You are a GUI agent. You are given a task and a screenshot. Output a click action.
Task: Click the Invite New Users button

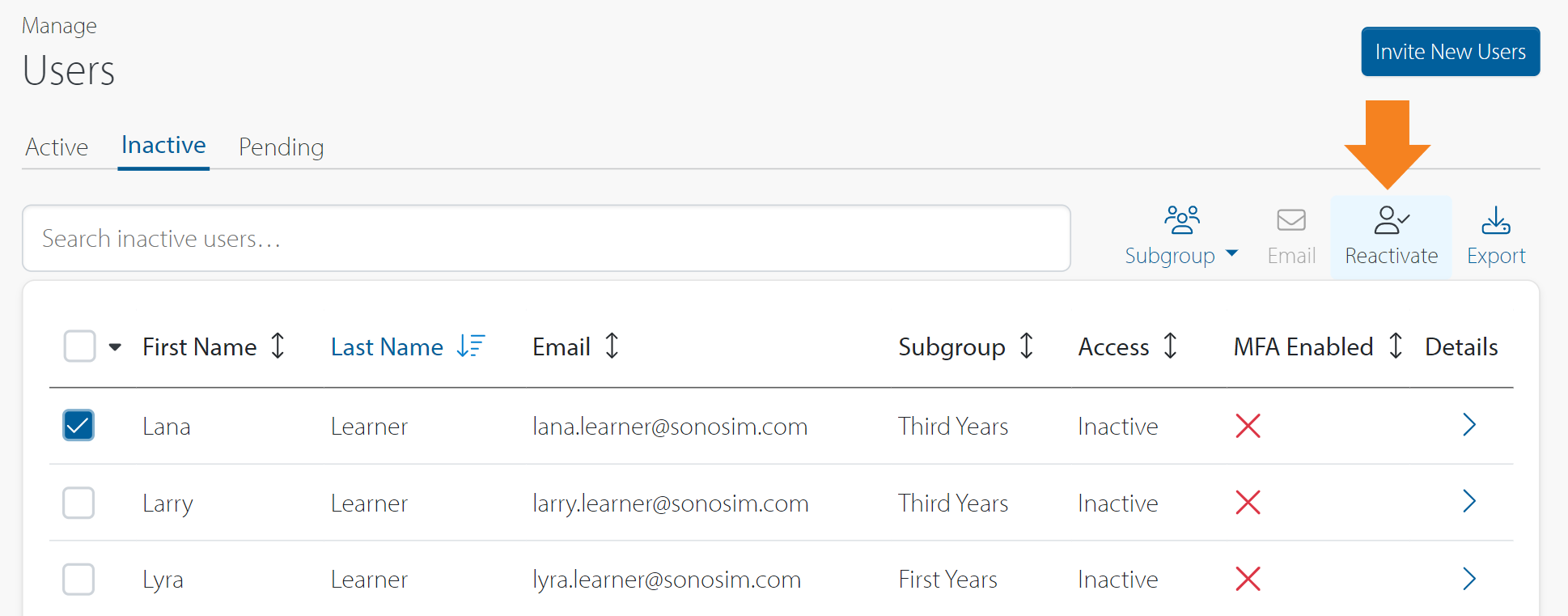(x=1450, y=52)
